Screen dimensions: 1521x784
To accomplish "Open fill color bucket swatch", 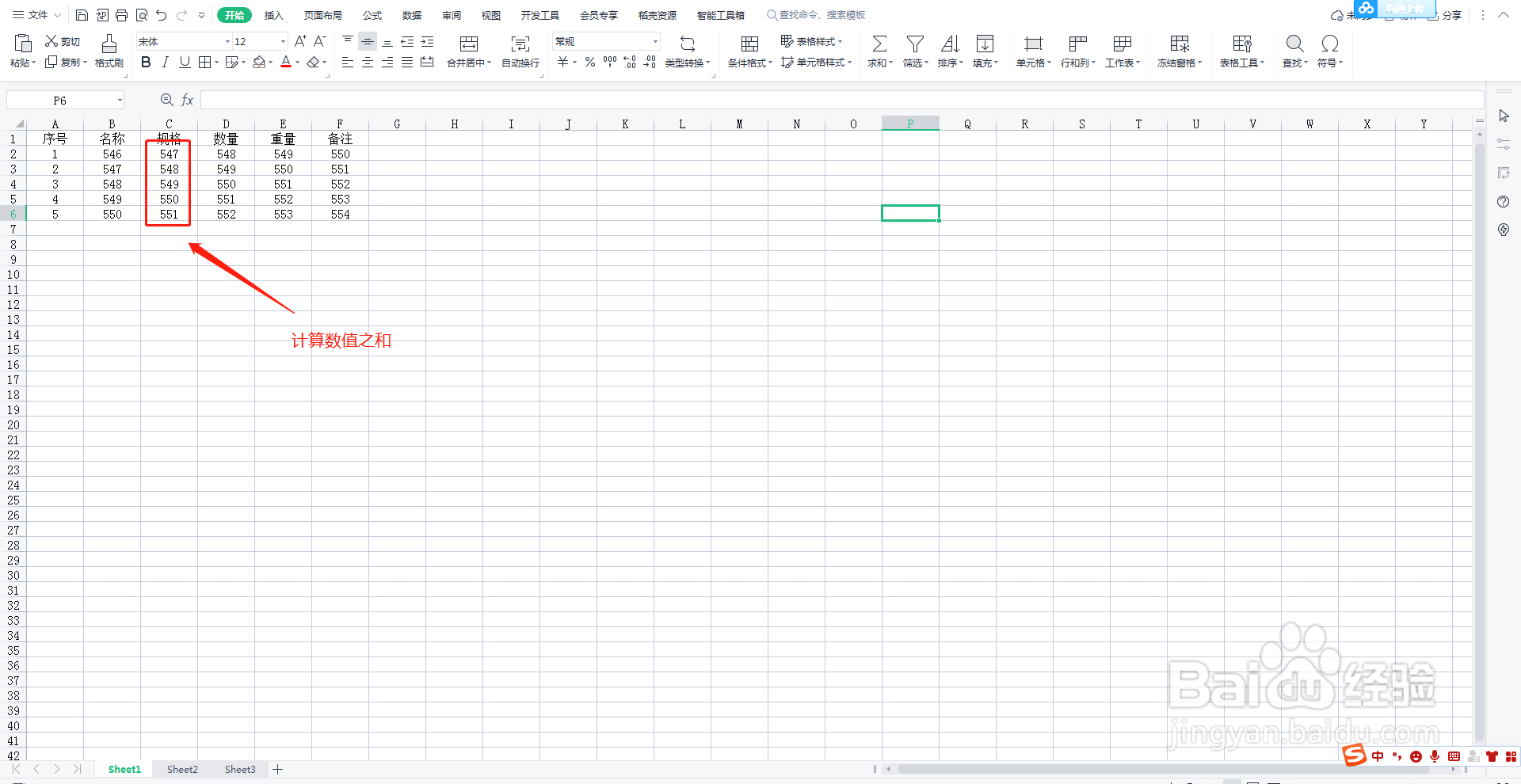I will (259, 62).
